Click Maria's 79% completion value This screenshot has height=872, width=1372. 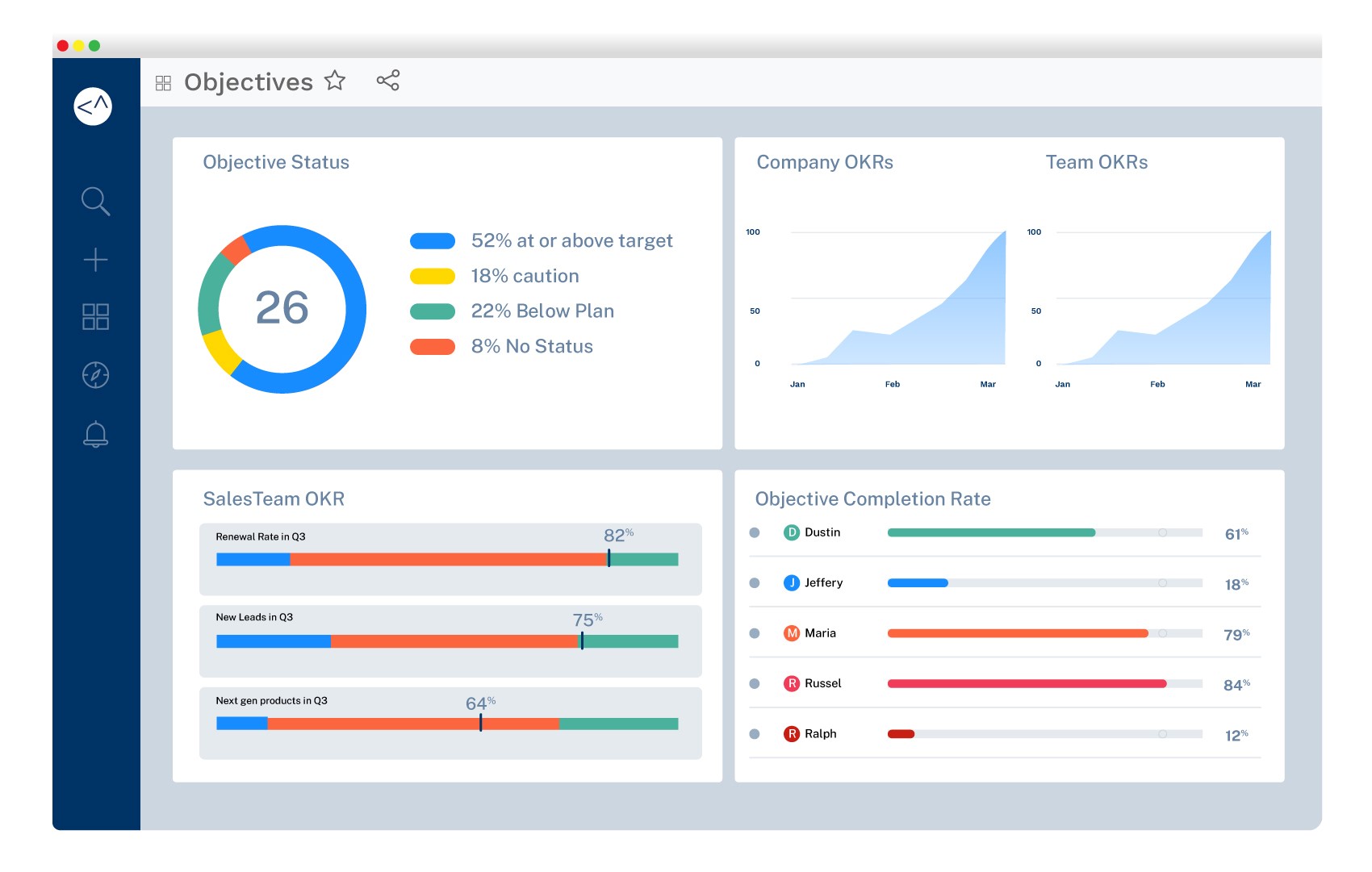click(x=1236, y=635)
